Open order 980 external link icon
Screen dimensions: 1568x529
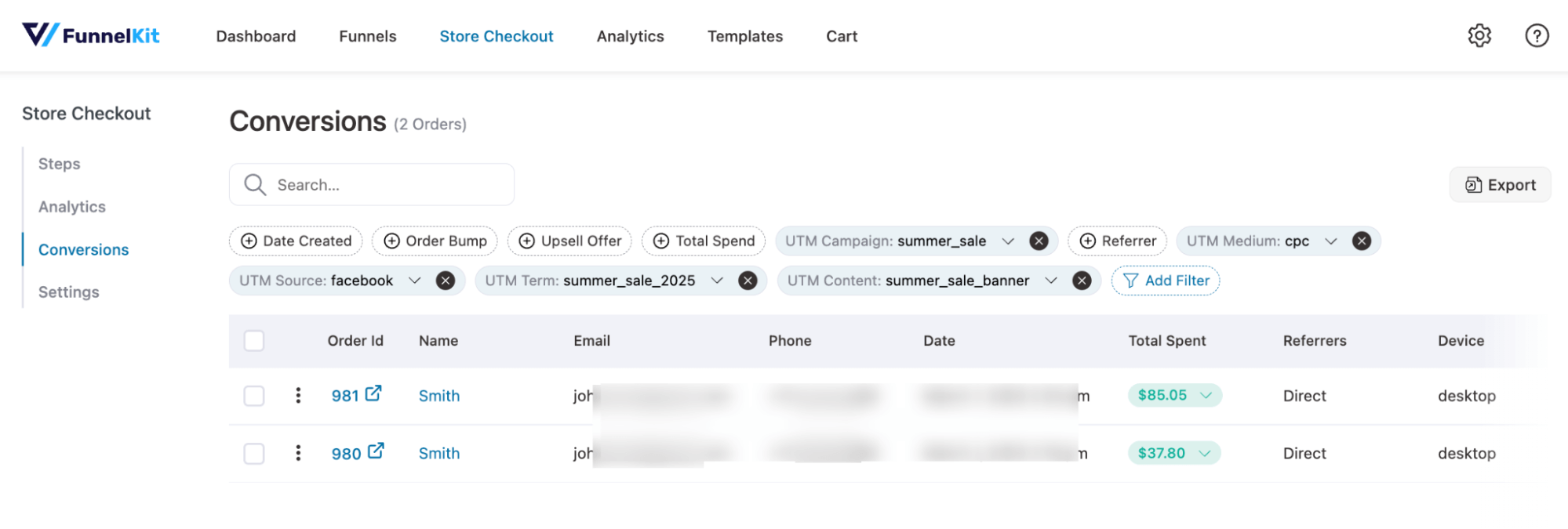pyautogui.click(x=377, y=451)
